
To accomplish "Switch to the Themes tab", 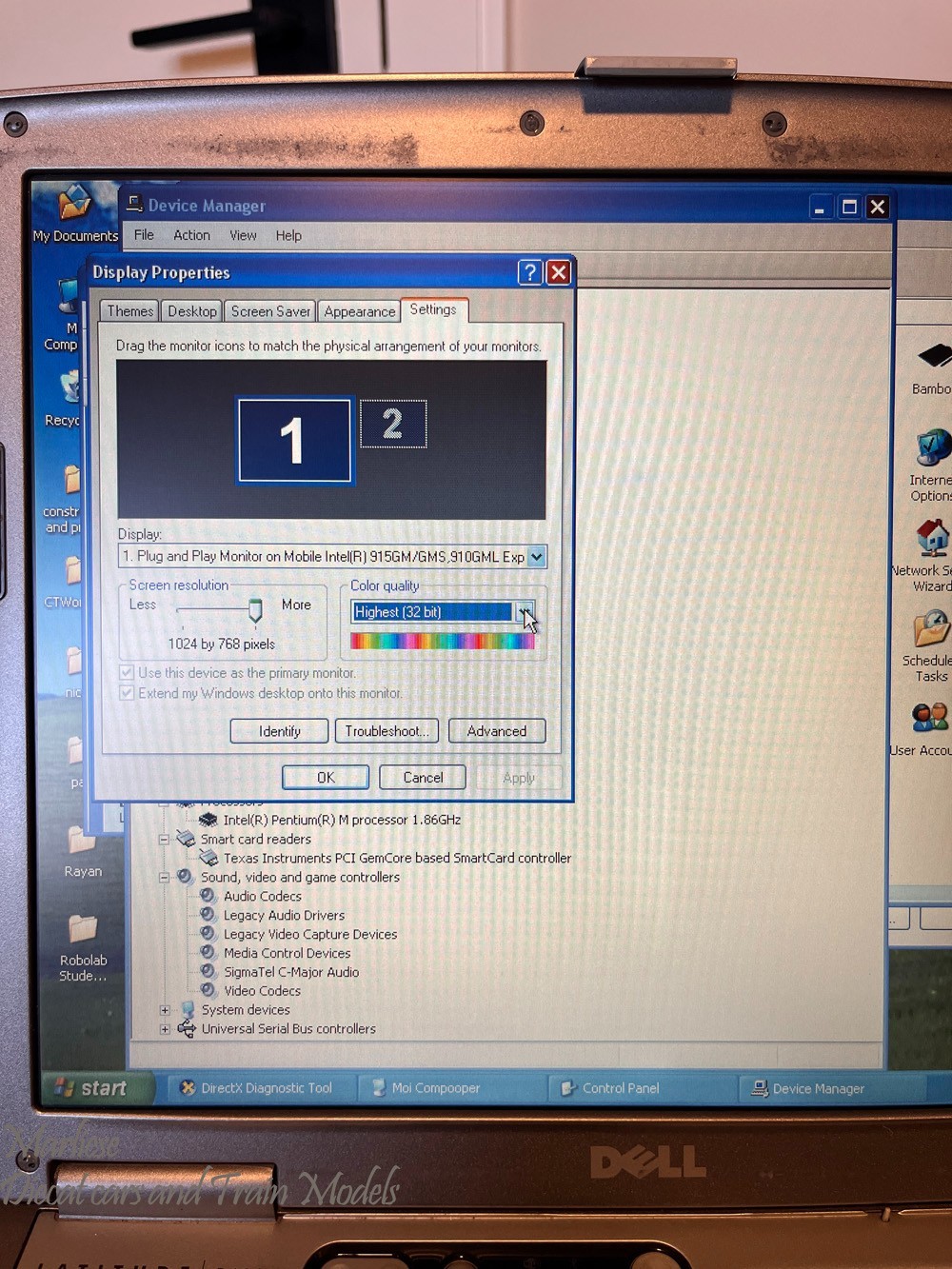I will (129, 311).
